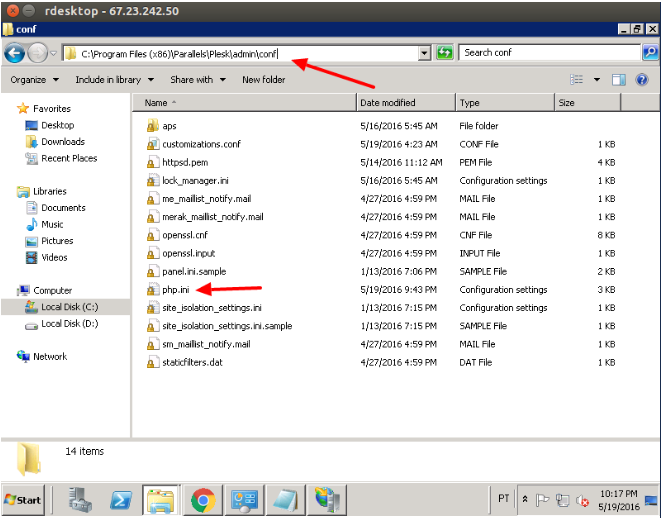Click Windows Explorer taskbar icon
Image resolution: width=662 pixels, height=518 pixels.
click(160, 500)
